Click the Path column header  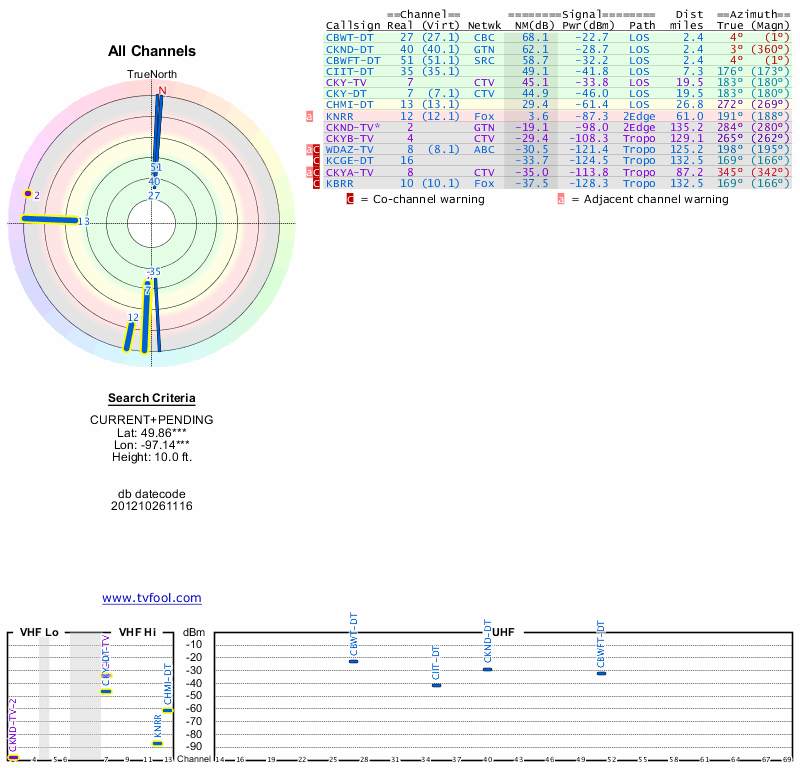coord(642,26)
